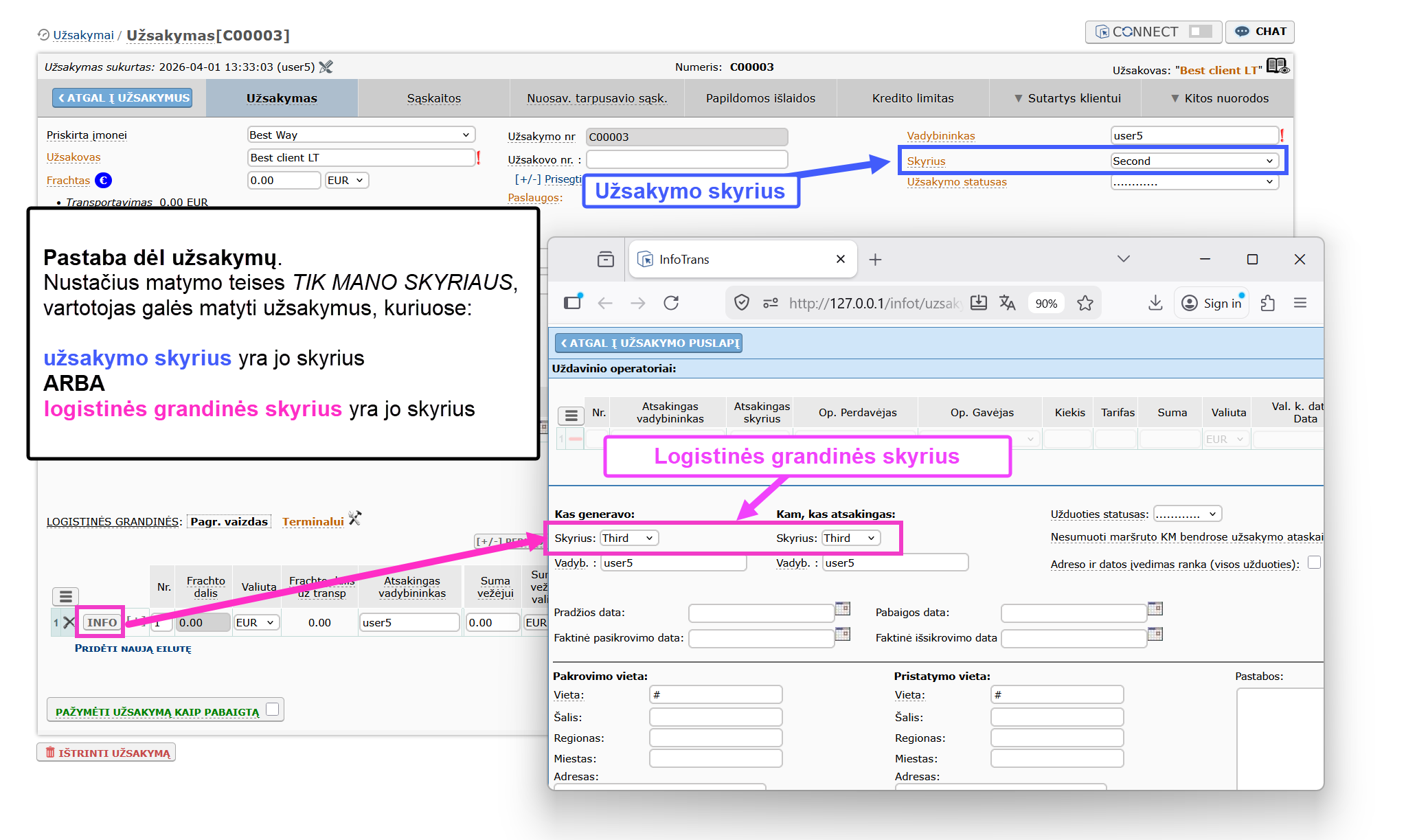Click the translate page icon
Viewport: 1406px width, 840px height.
1008,303
